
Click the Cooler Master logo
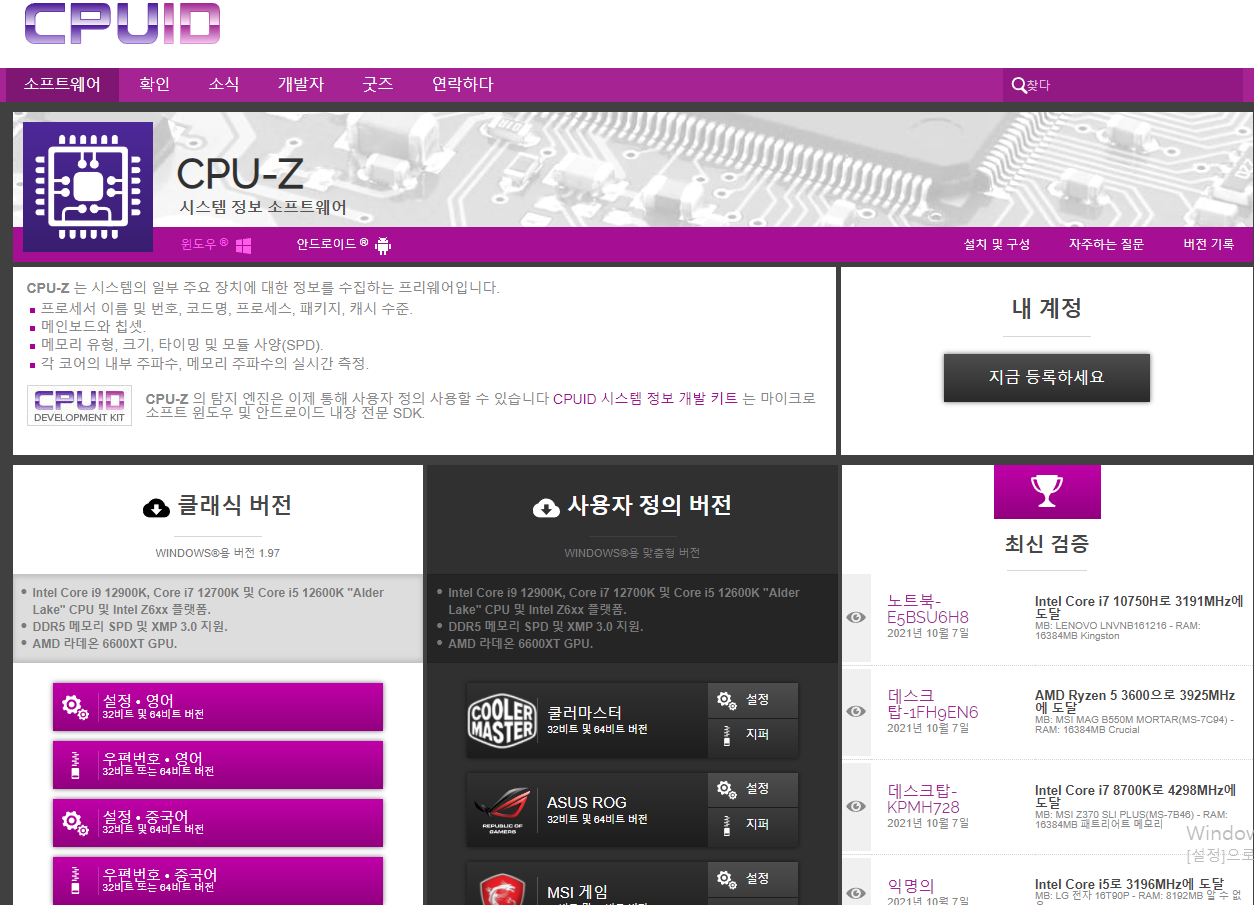click(502, 720)
